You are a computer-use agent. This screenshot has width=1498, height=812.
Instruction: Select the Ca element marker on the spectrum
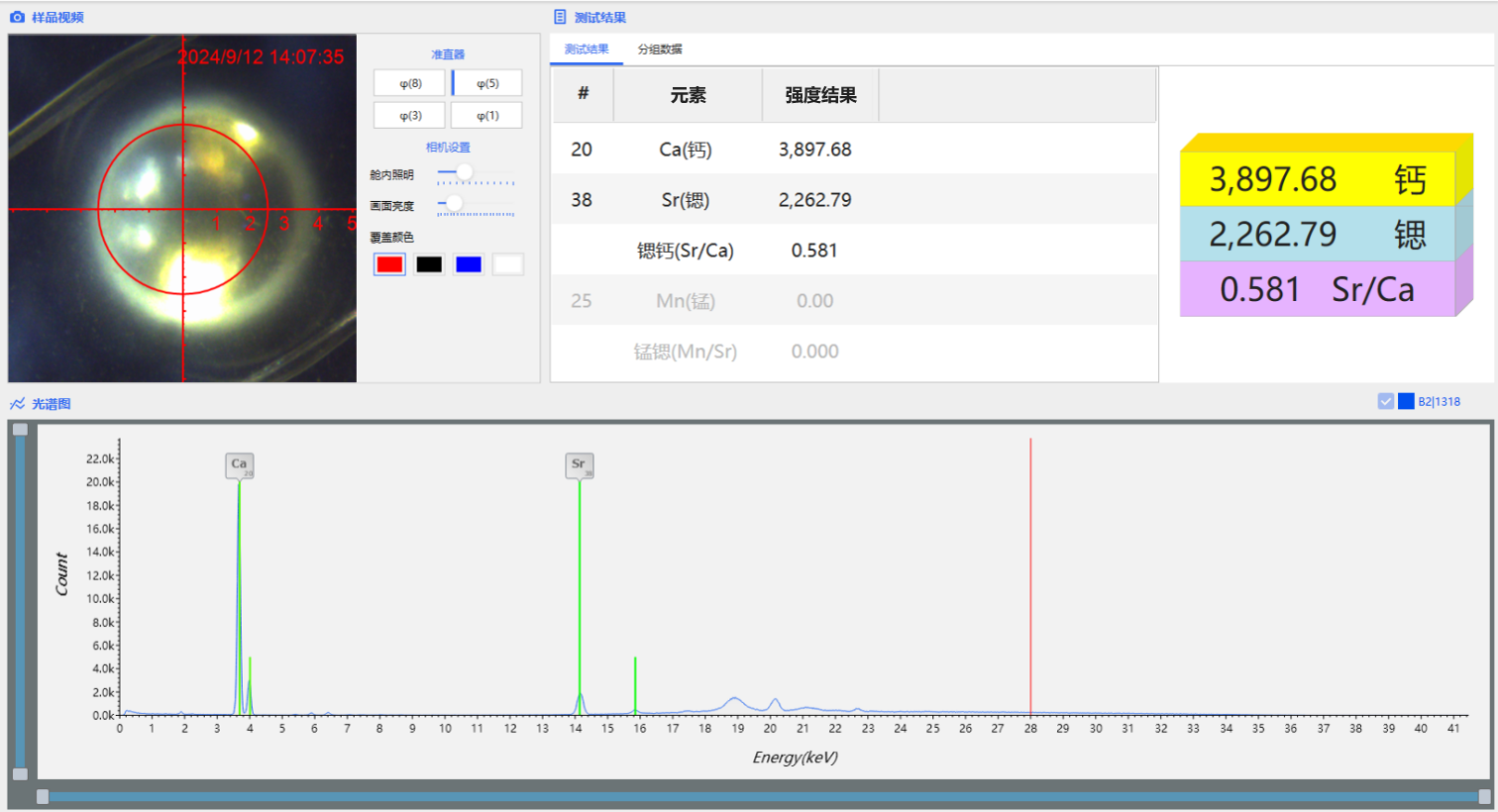(x=238, y=465)
